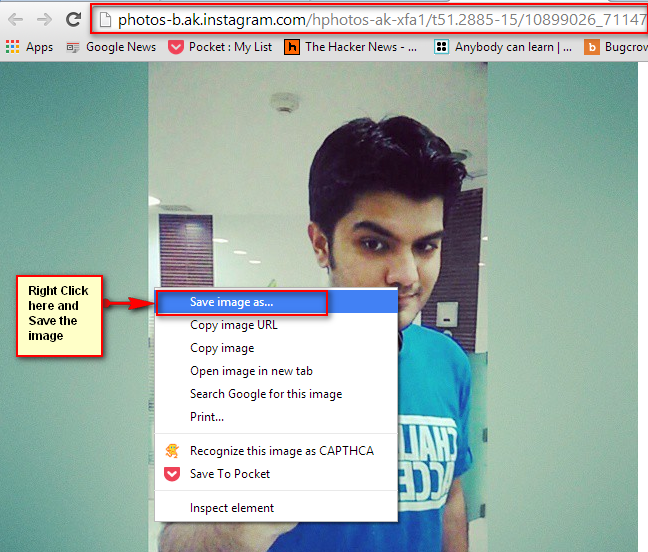Click the browser forward arrow
Screen dimensions: 648x552
coord(44,19)
